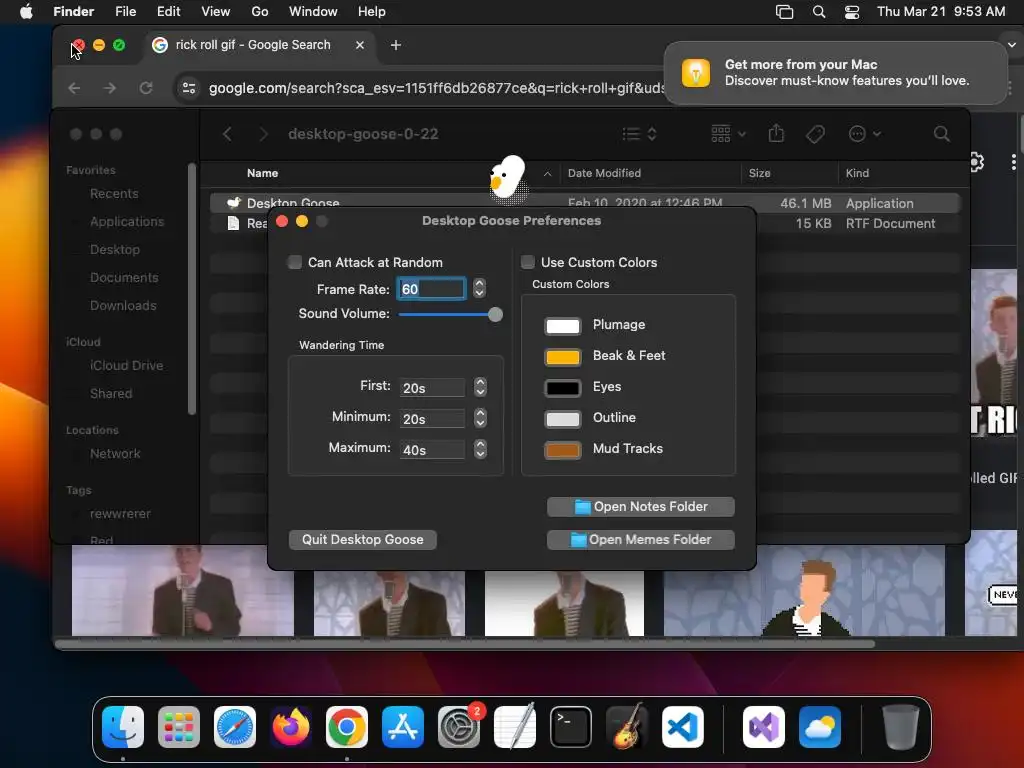Click the Frame Rate stepper arrows

(479, 288)
